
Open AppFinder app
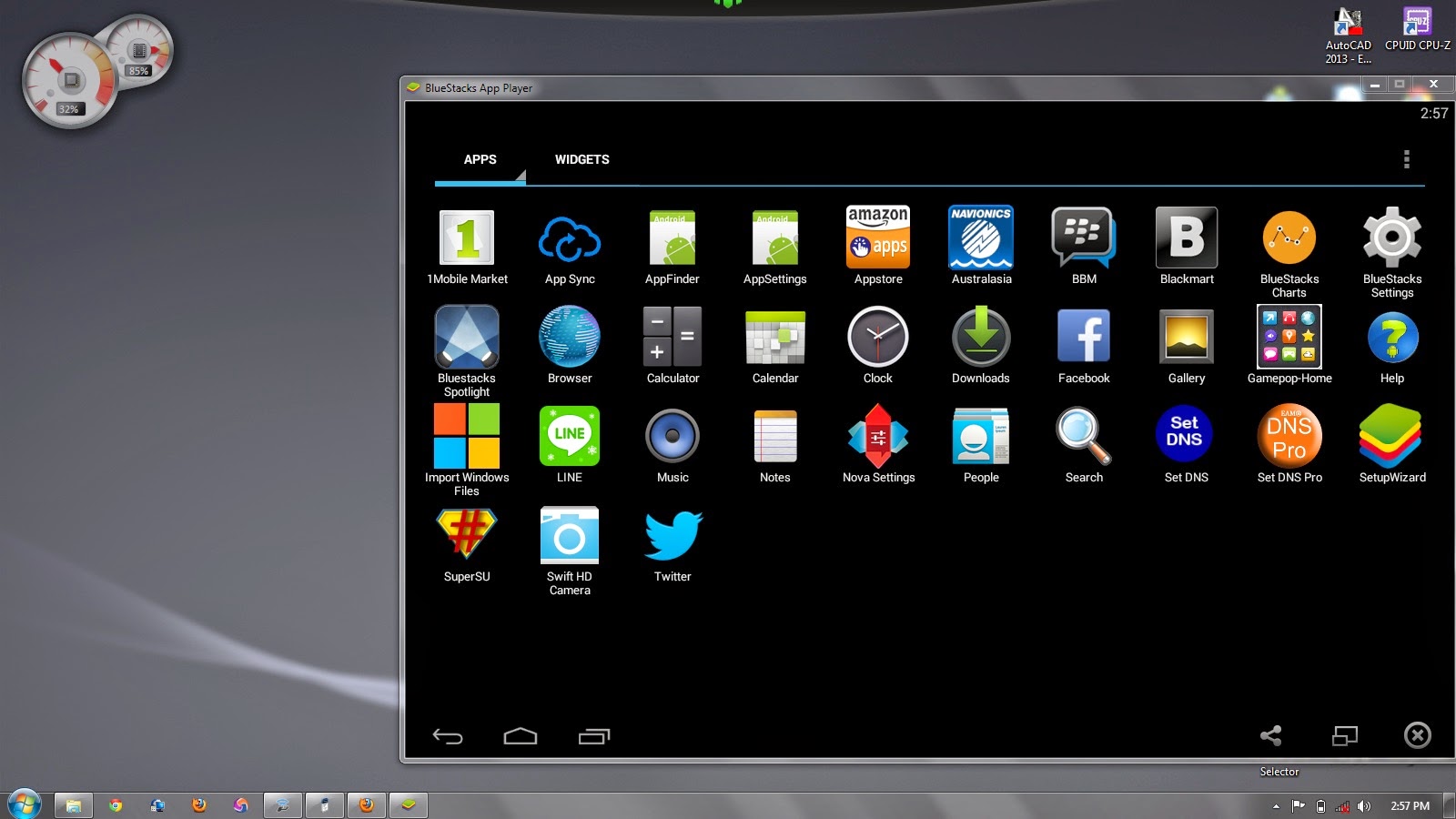672,238
